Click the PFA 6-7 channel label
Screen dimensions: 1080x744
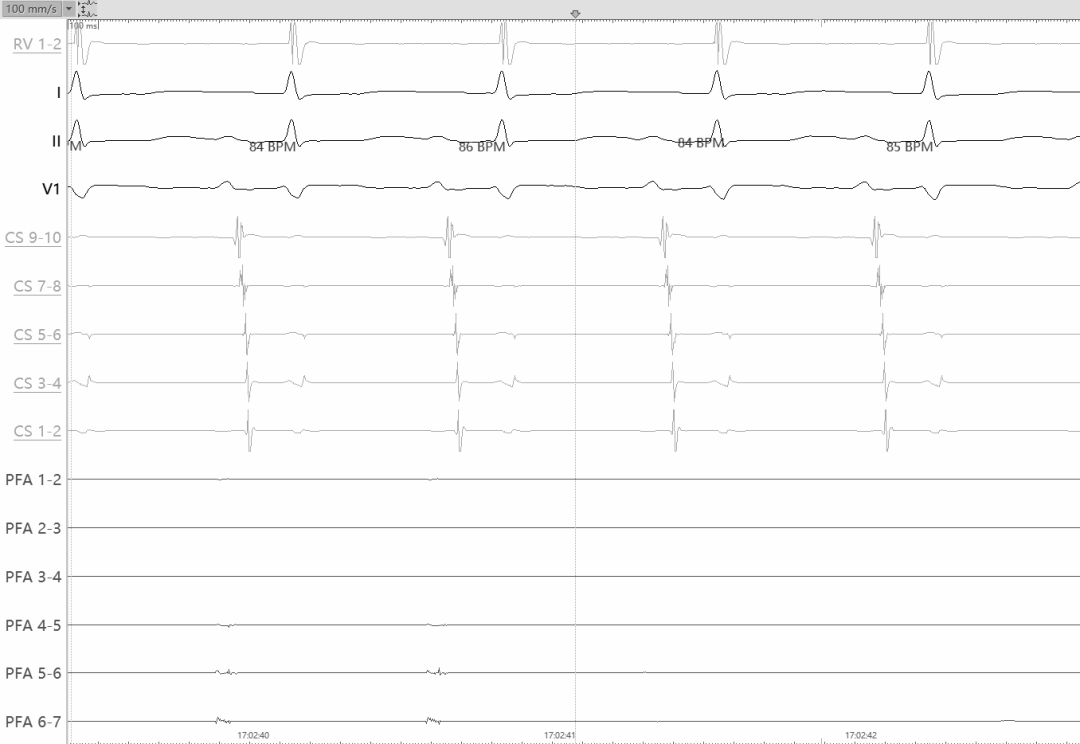tap(33, 722)
